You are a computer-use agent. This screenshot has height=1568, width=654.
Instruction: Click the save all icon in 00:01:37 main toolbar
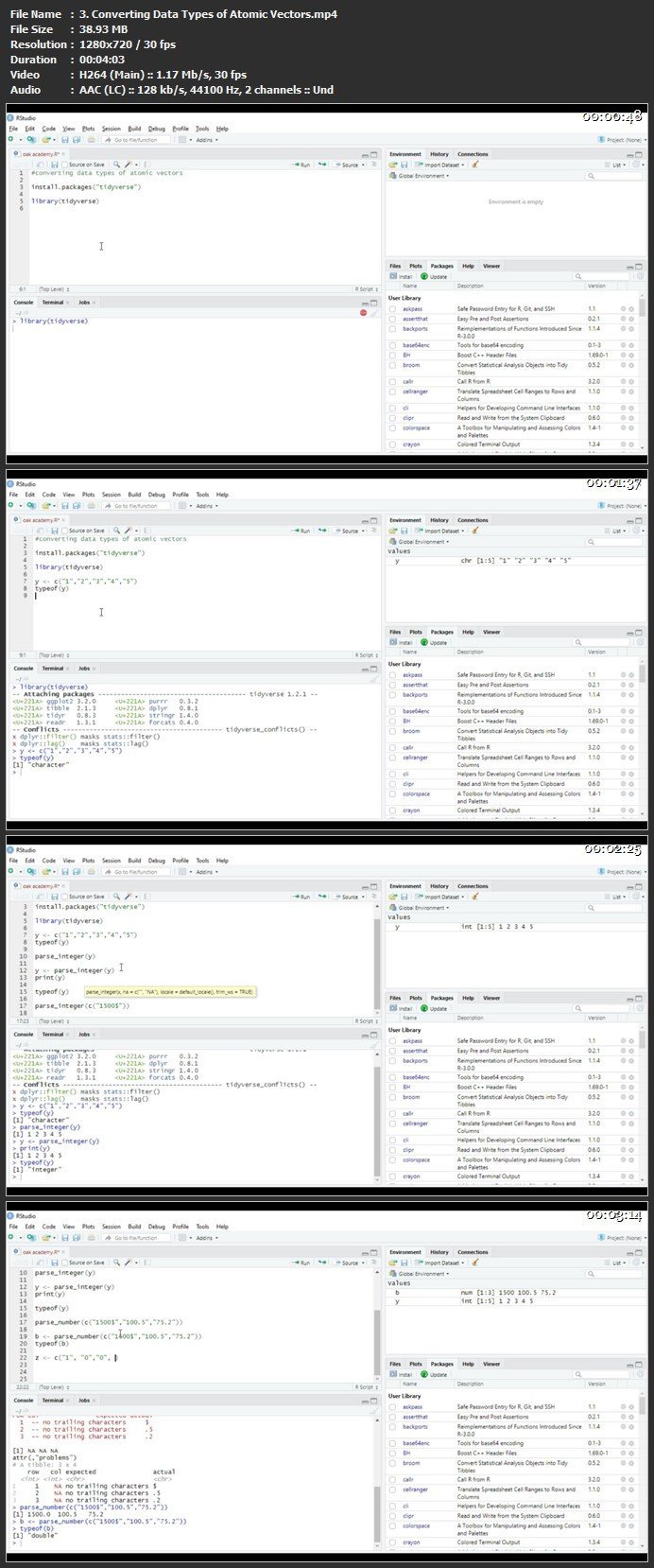[x=77, y=505]
